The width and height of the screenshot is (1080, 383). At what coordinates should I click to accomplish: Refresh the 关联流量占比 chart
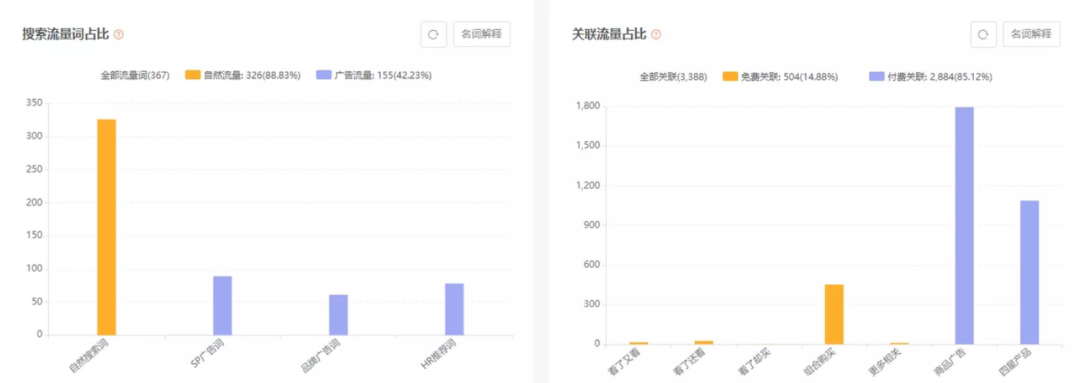click(x=984, y=34)
